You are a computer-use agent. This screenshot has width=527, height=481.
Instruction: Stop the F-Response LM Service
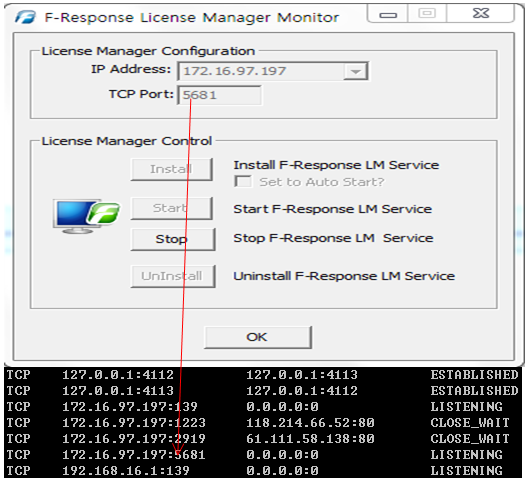coord(172,239)
